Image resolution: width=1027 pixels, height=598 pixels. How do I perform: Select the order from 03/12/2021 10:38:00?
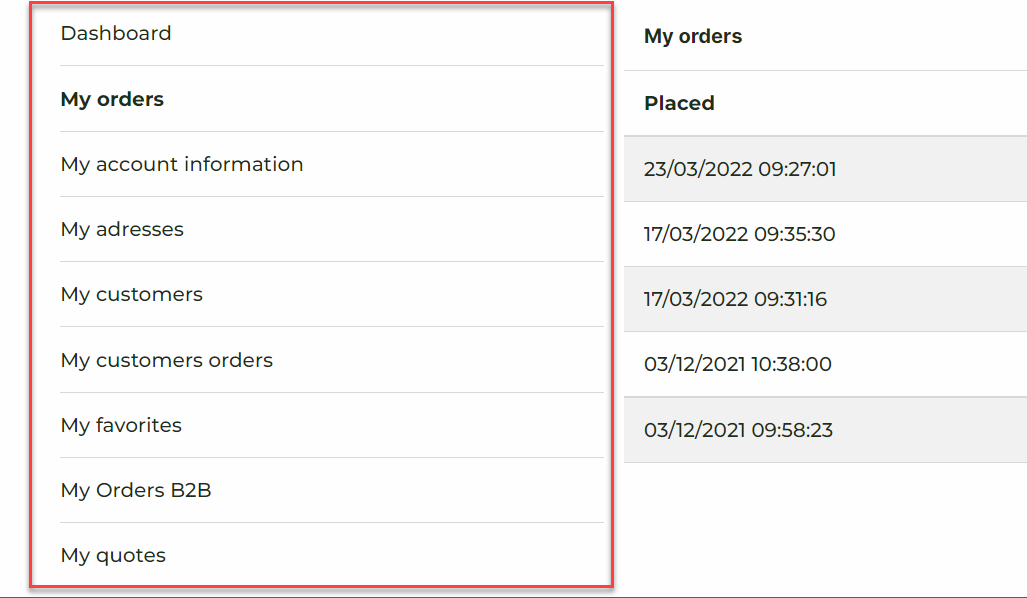737,364
